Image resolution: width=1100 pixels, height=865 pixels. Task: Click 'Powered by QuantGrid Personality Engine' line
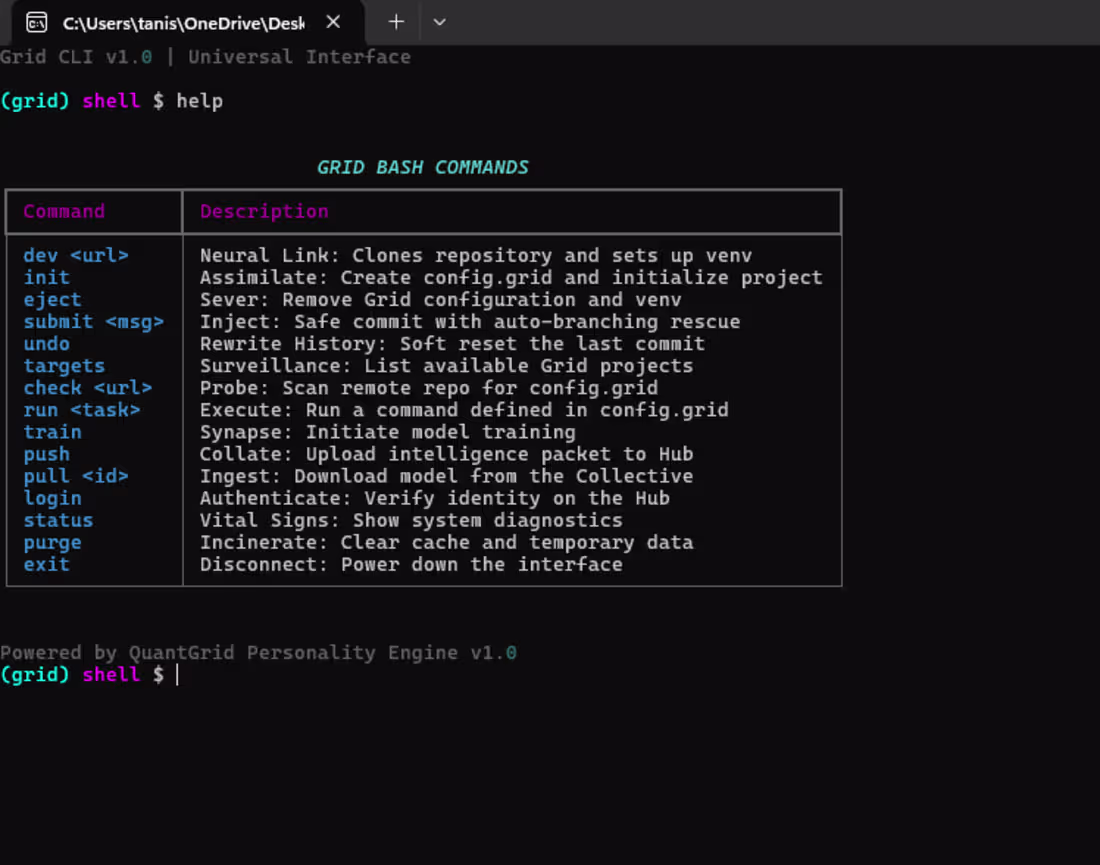click(x=258, y=653)
